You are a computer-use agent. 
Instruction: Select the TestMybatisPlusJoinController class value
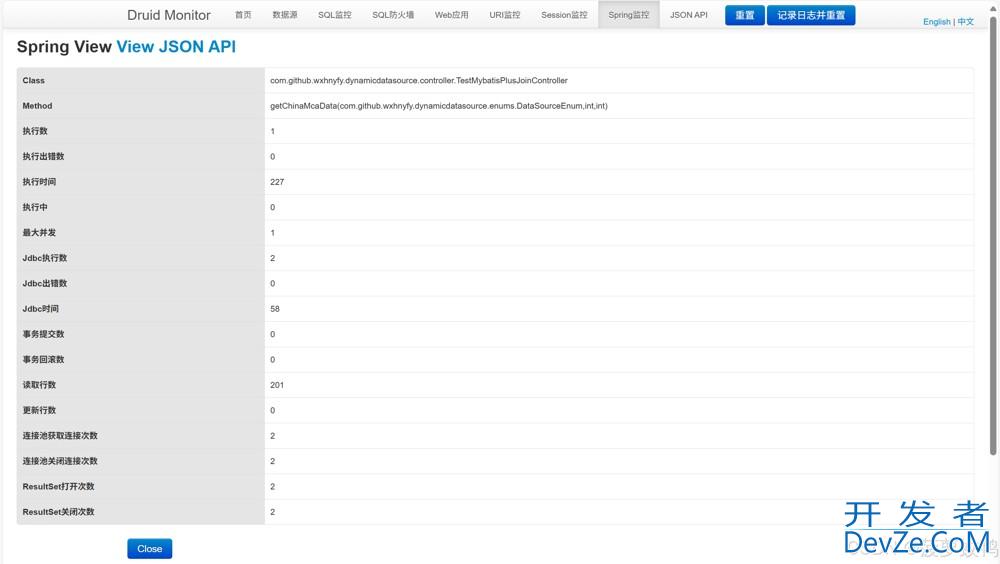[418, 80]
